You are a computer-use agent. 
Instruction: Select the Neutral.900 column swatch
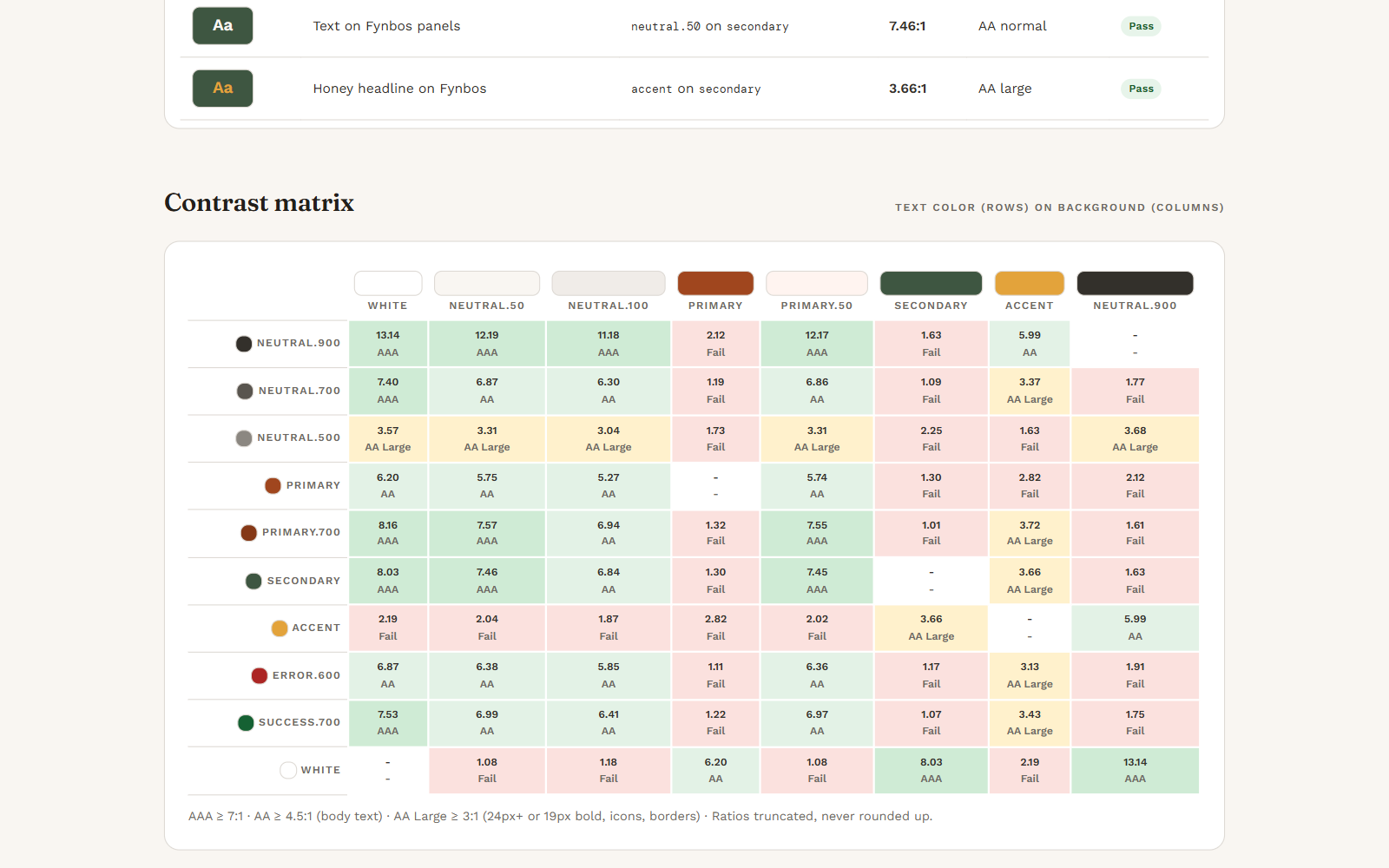pos(1135,283)
